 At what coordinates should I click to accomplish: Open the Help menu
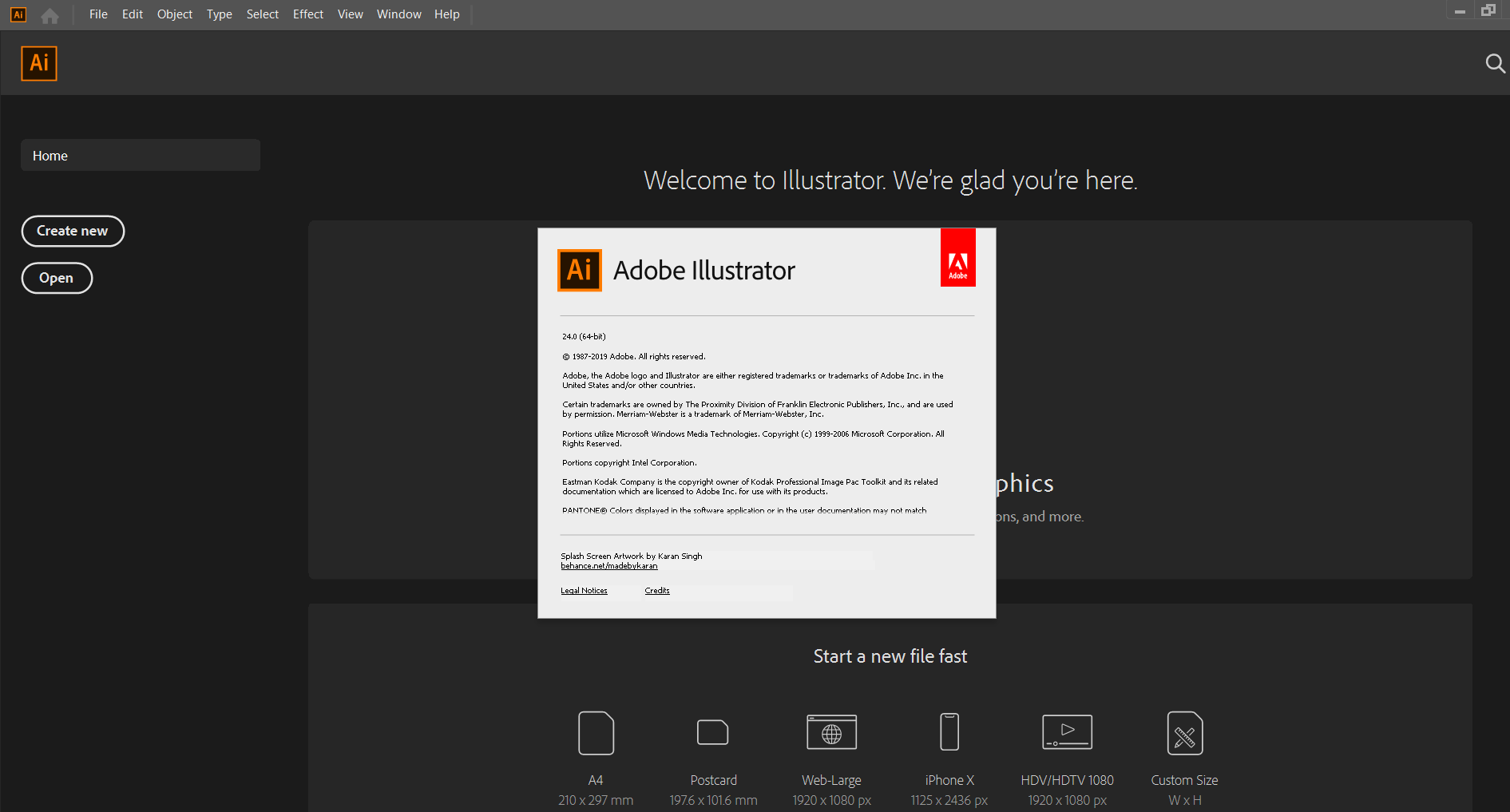[447, 14]
